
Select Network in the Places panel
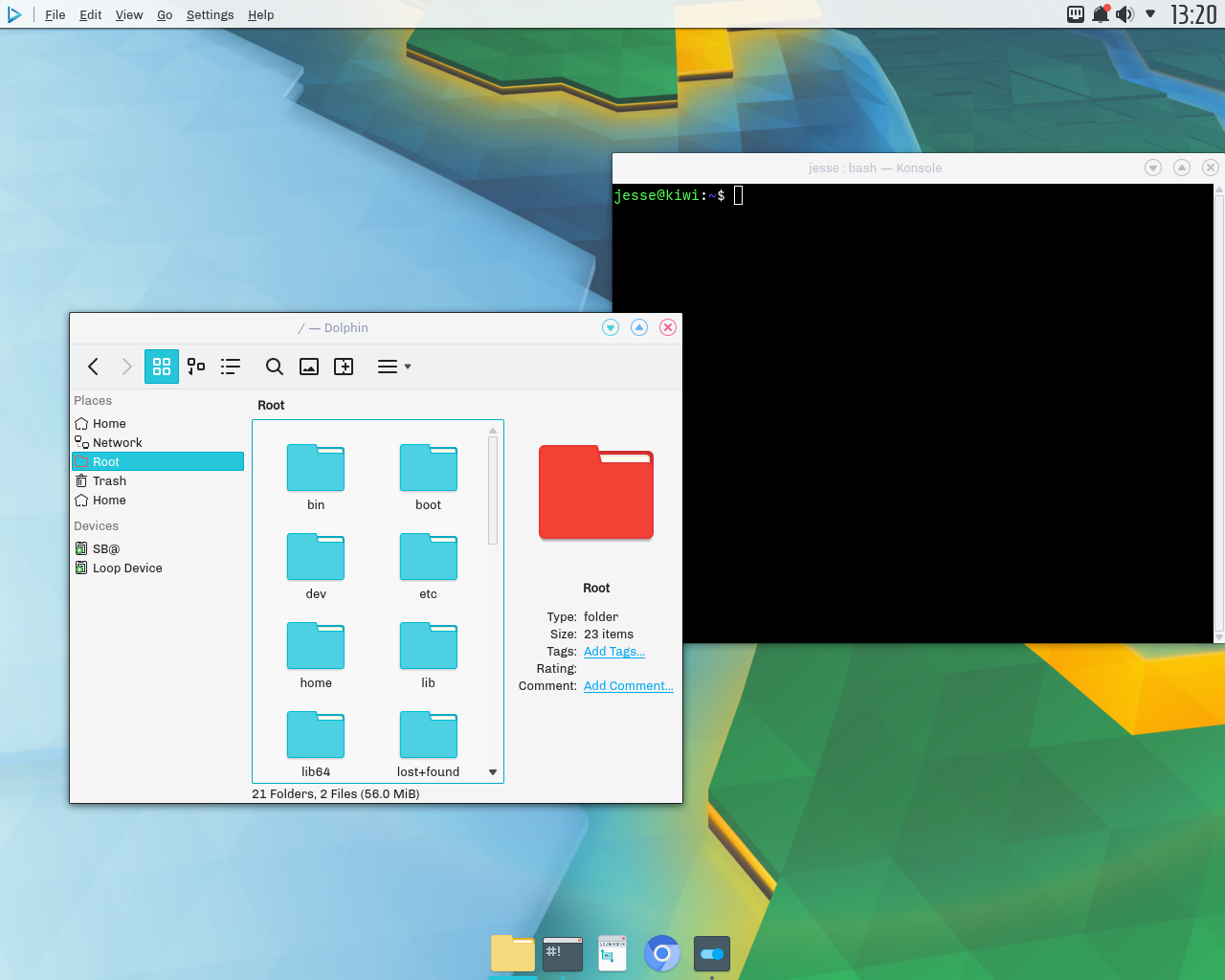[x=158, y=442]
